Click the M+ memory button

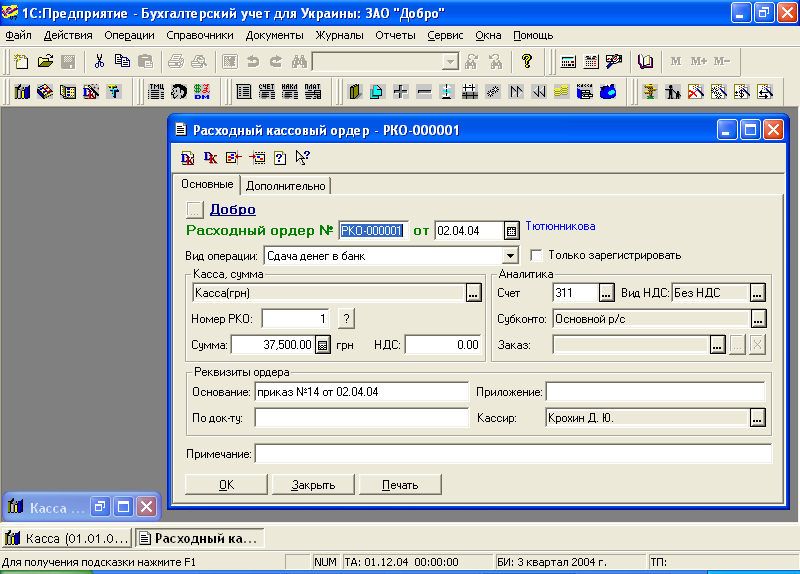point(698,62)
